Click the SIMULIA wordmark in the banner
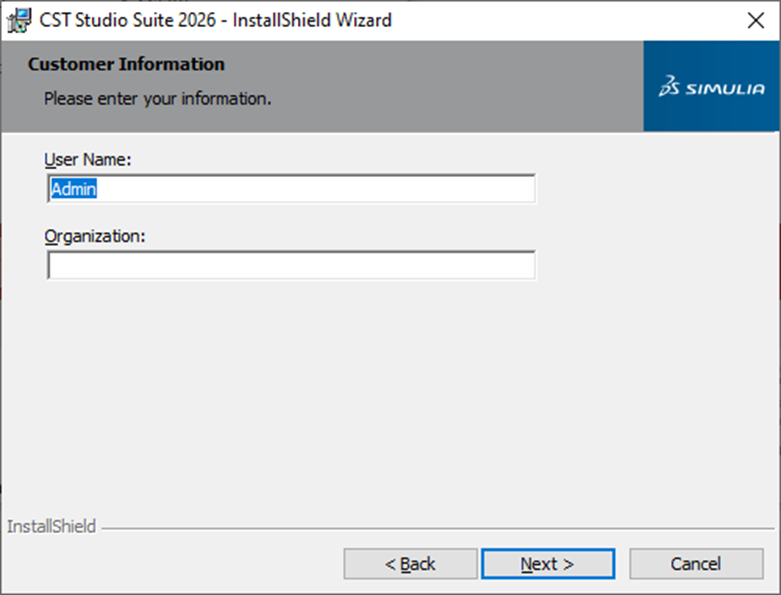 pyautogui.click(x=725, y=89)
